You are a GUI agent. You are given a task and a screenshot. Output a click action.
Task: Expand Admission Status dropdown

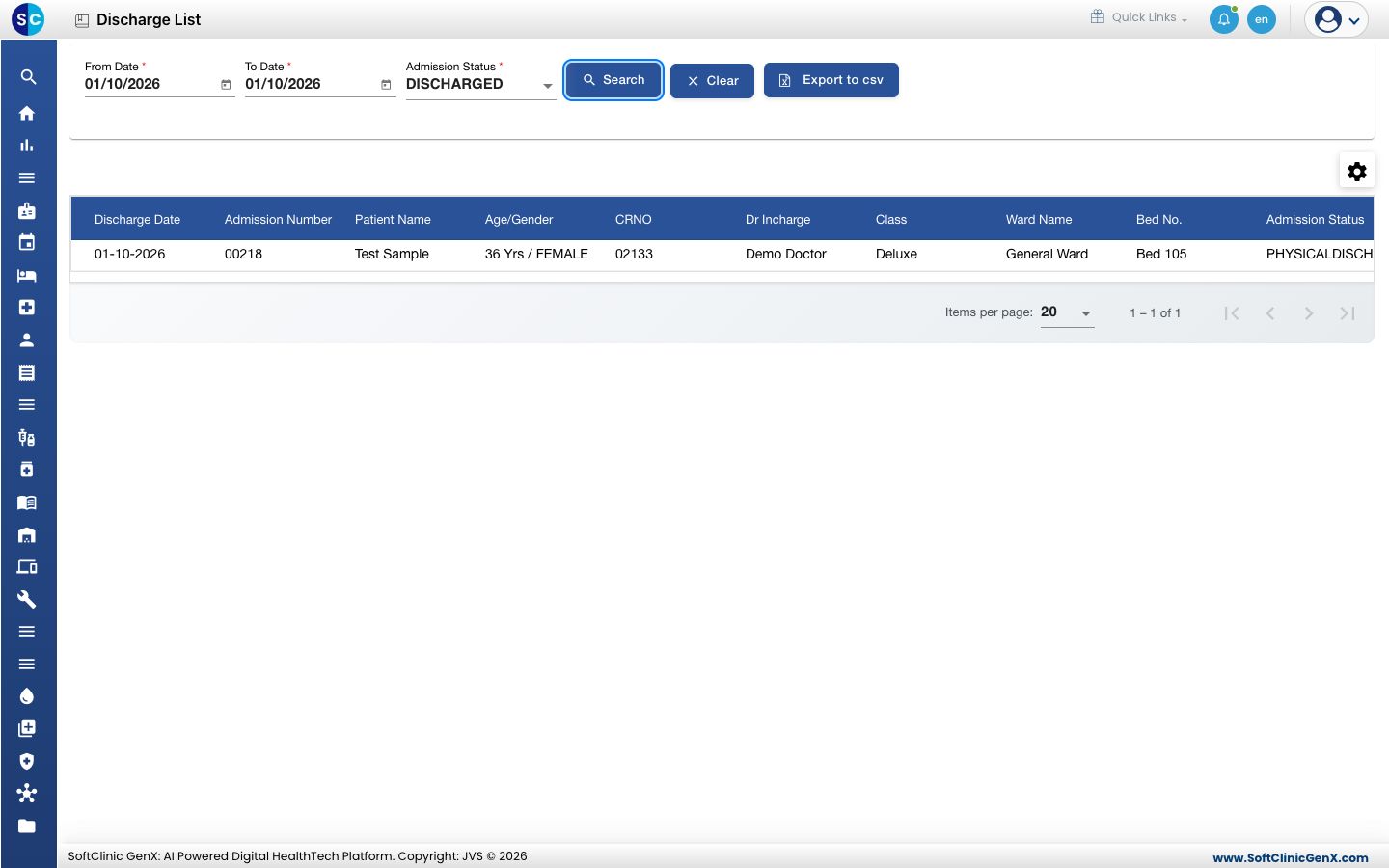tap(480, 84)
